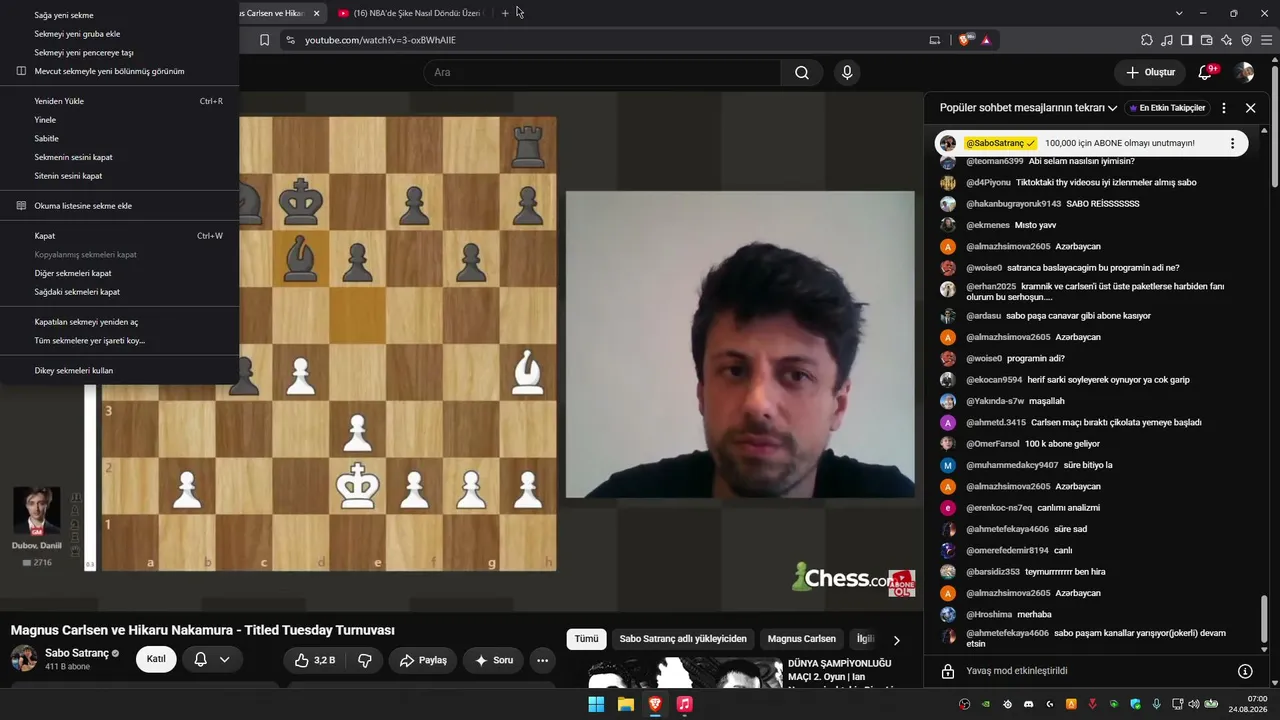Click the NVIDIA tray icon
Screen dimensions: 1280x720
pos(986,704)
